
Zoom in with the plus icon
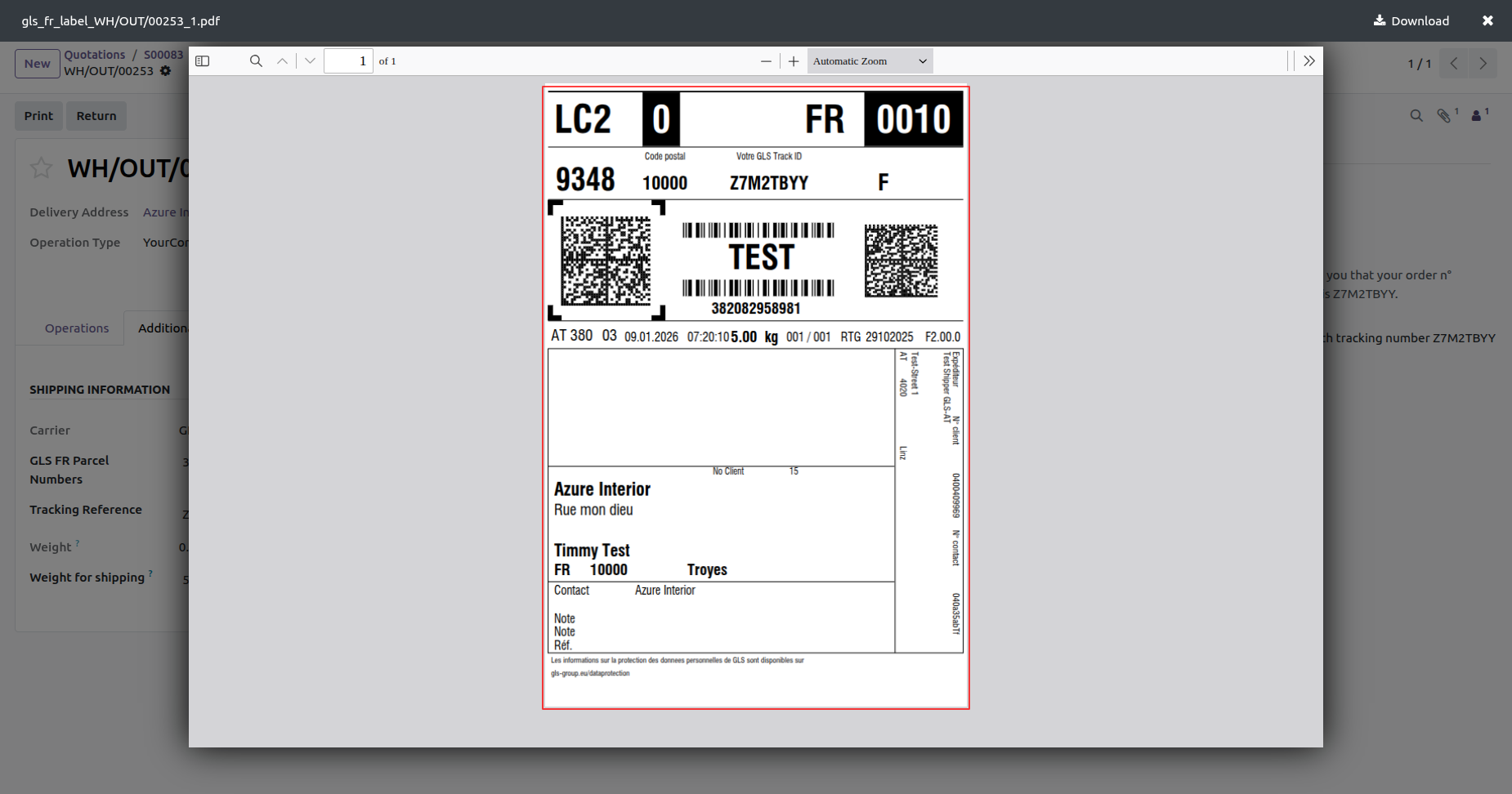pyautogui.click(x=794, y=61)
